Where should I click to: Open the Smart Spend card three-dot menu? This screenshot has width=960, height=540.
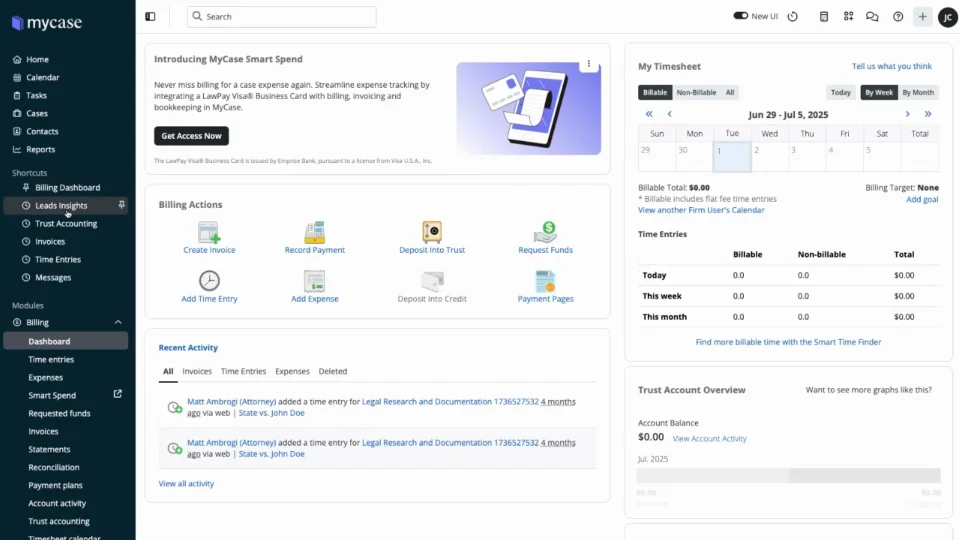588,64
